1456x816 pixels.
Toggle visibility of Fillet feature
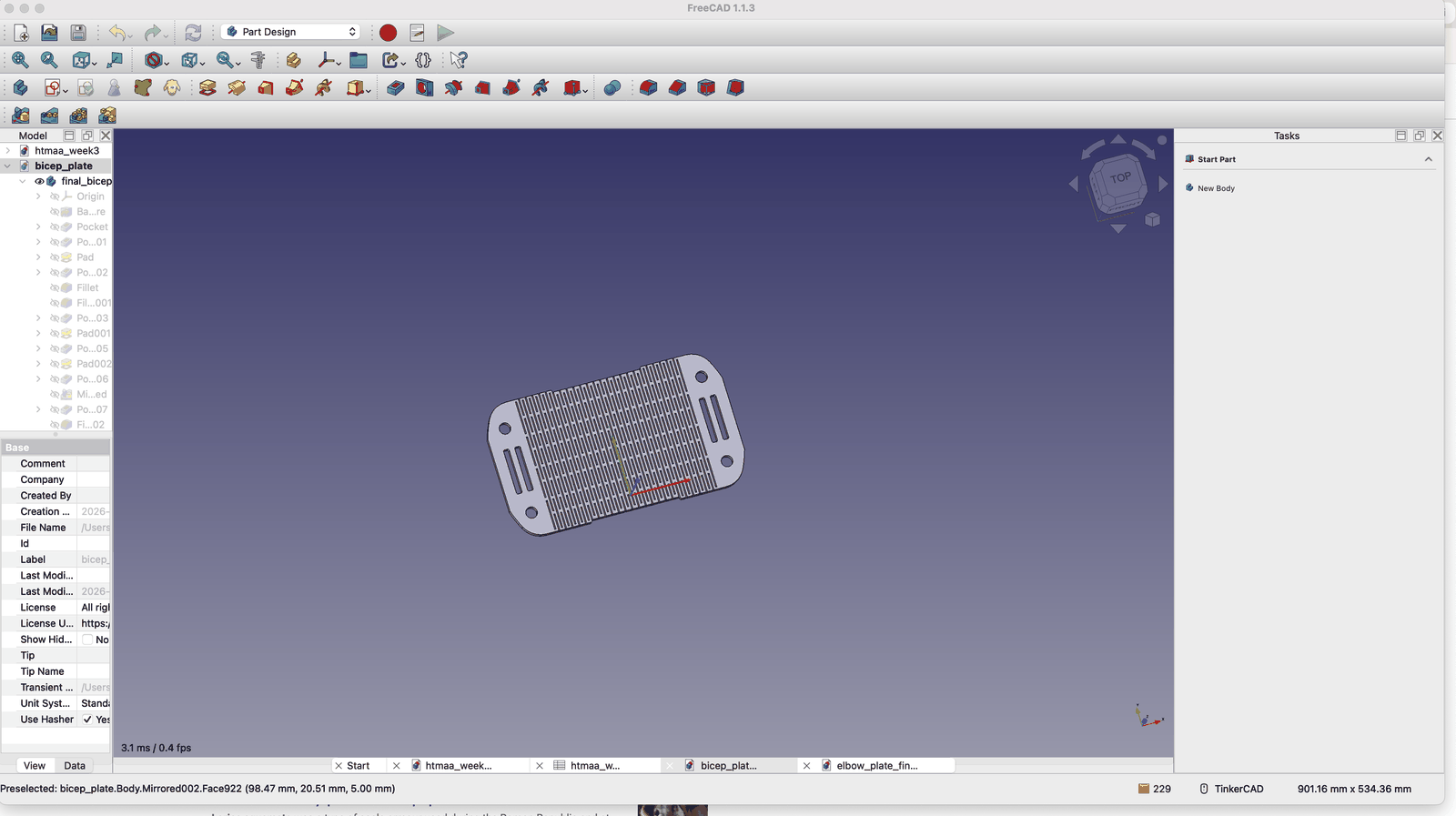click(x=55, y=287)
